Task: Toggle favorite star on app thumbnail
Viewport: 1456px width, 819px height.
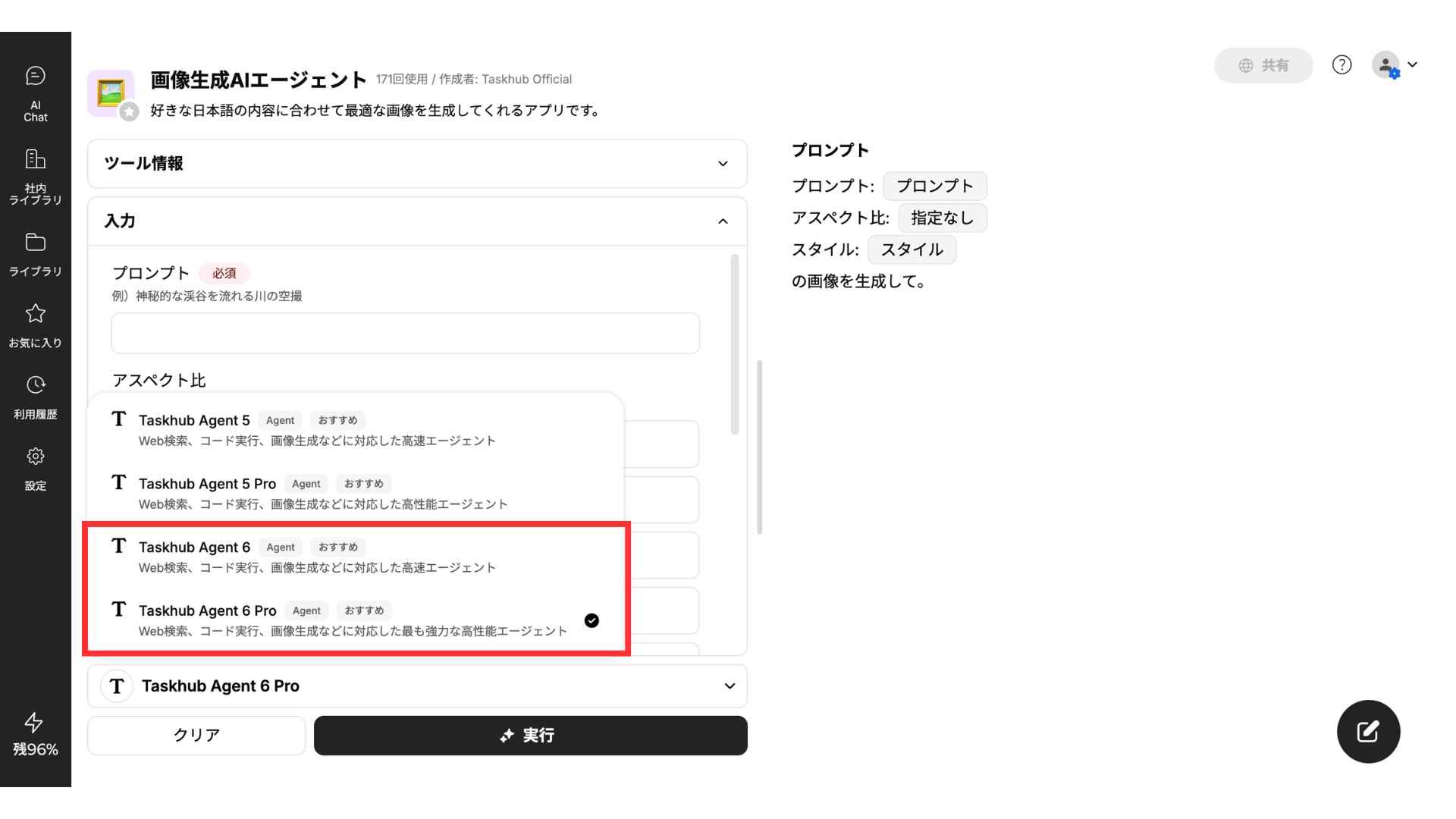Action: 130,111
